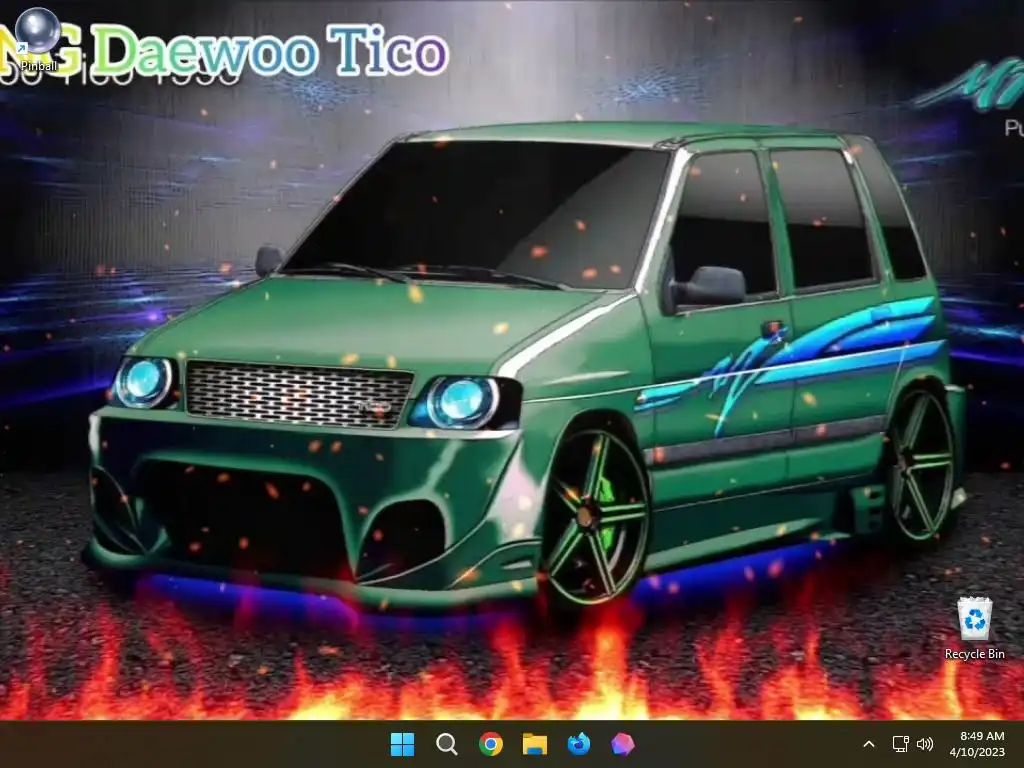Open the 8:49 AM clock and calendar

[977, 744]
